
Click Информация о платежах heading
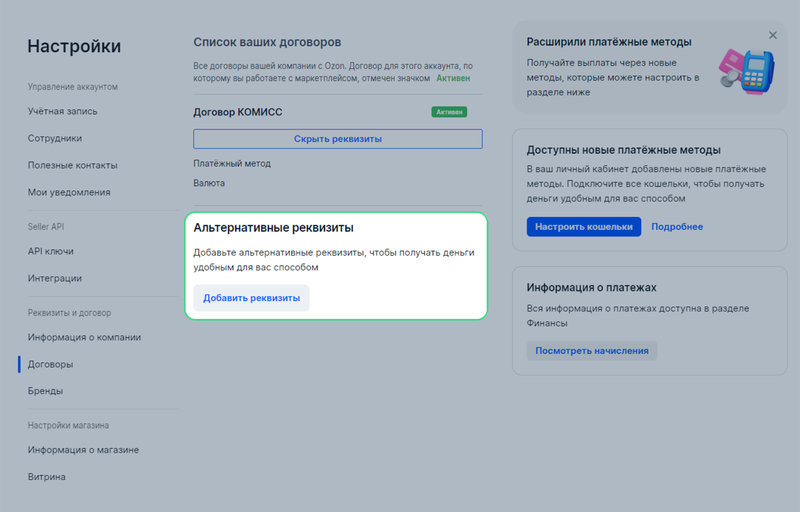pos(591,287)
